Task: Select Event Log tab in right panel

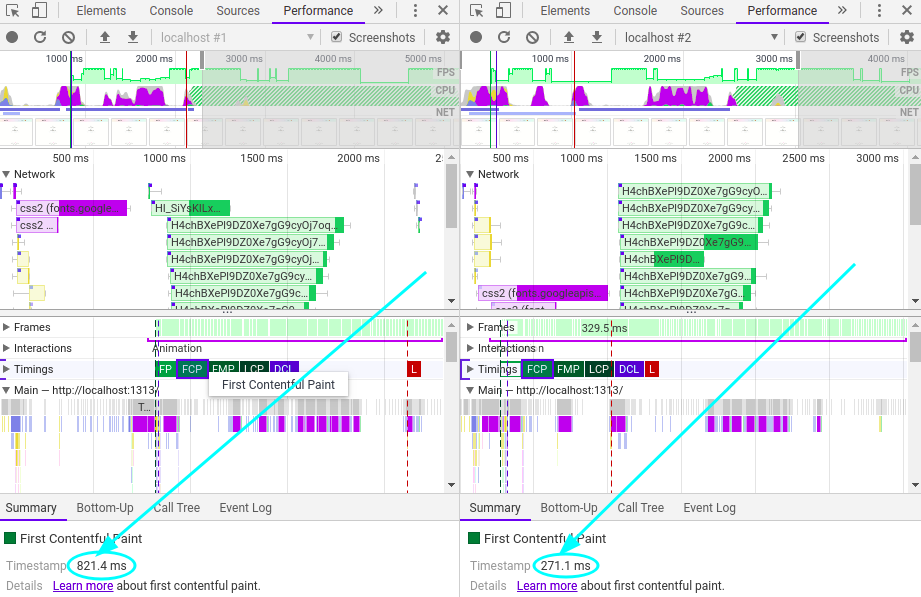Action: coord(710,508)
